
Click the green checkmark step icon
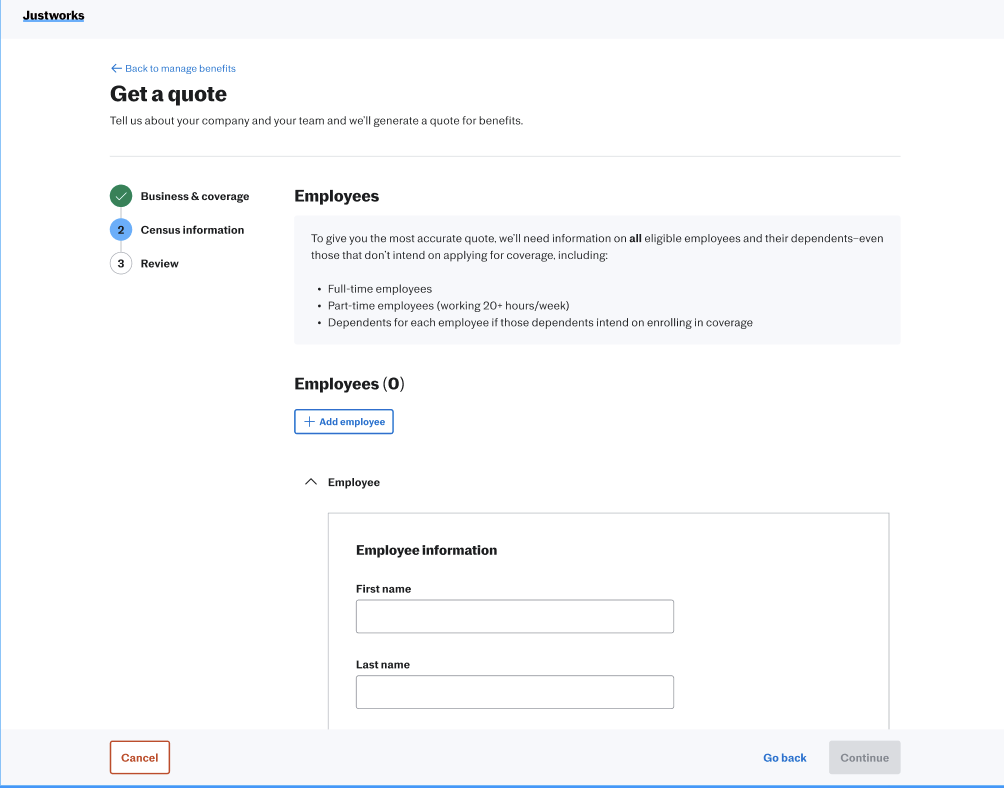tap(121, 196)
